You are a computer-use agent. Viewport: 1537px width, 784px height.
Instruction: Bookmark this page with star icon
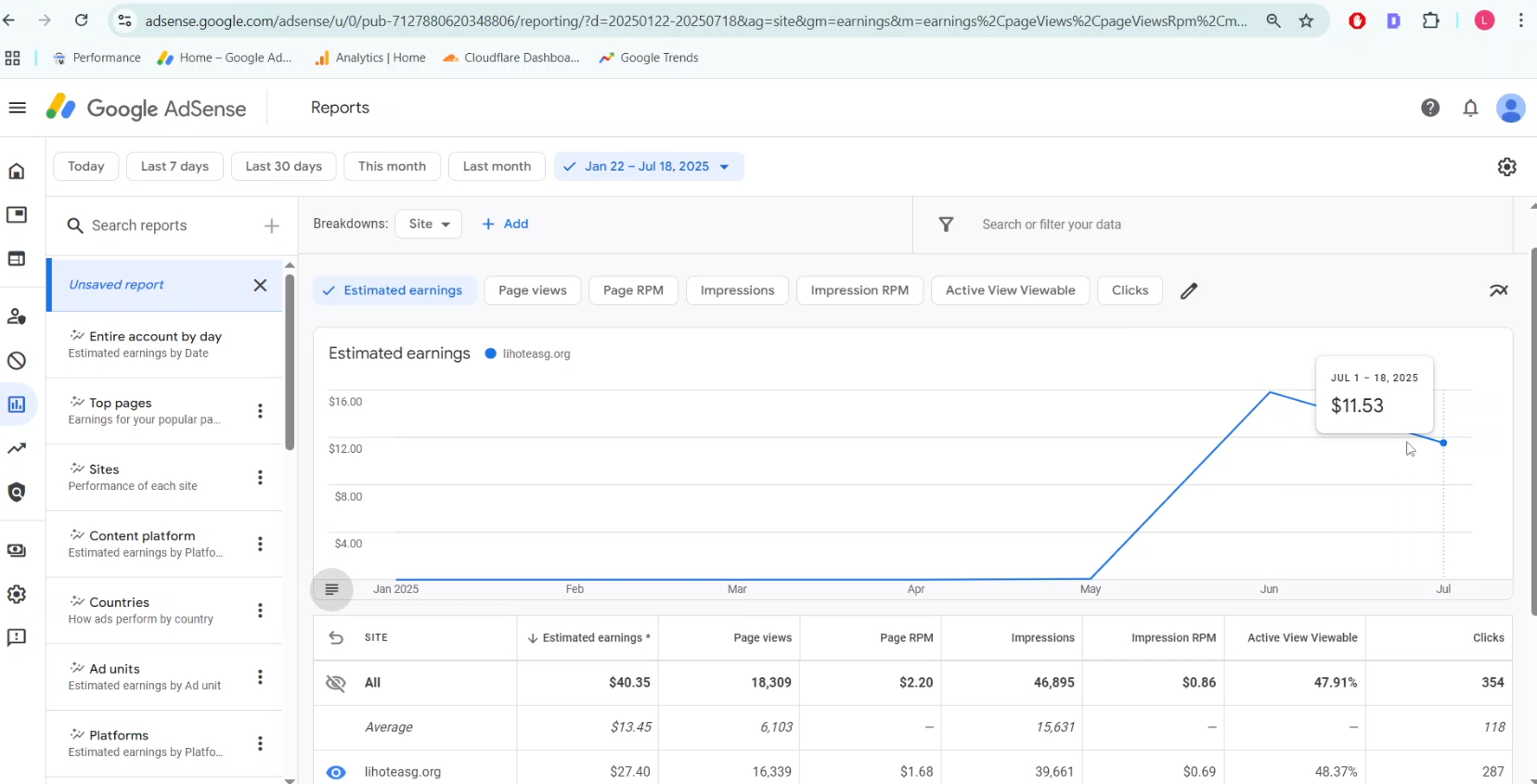pyautogui.click(x=1306, y=20)
